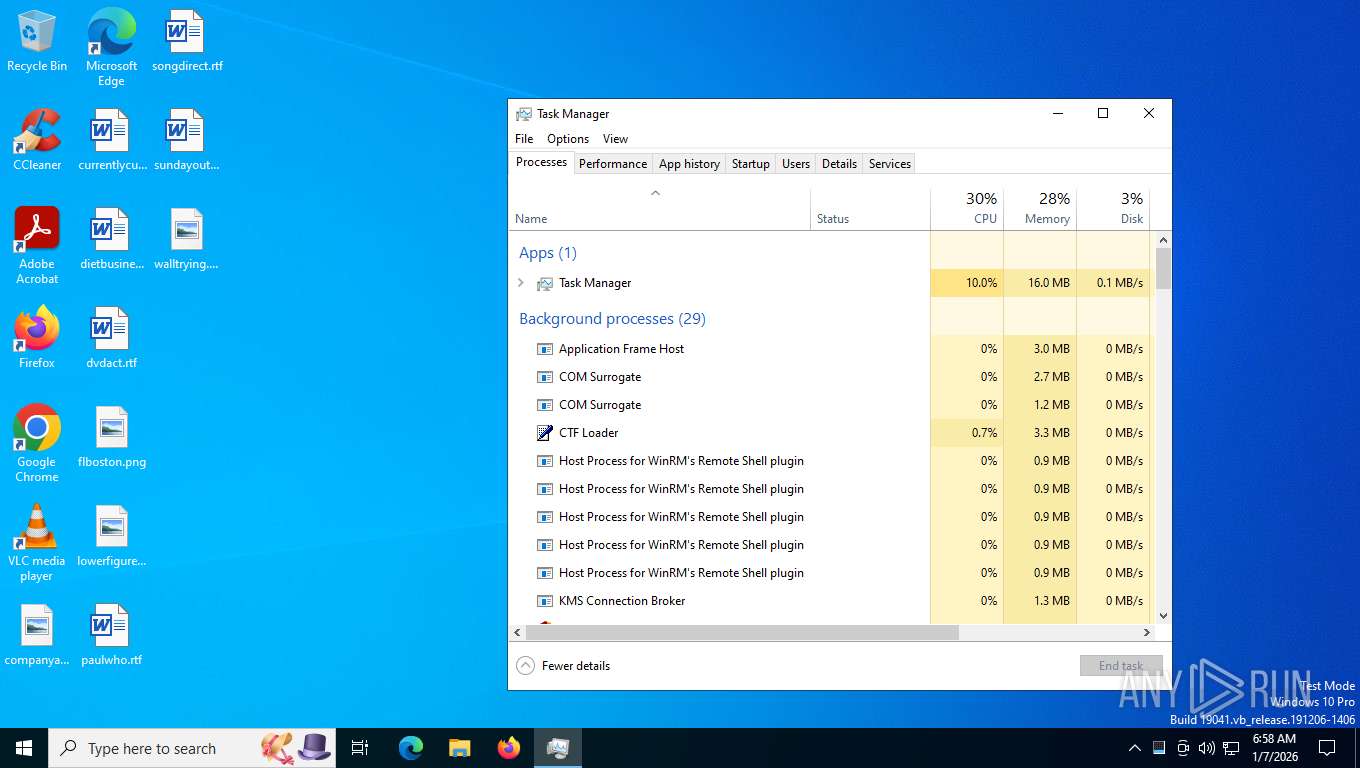The image size is (1360, 768).
Task: Sort by the Memory column header
Action: coord(1040,209)
